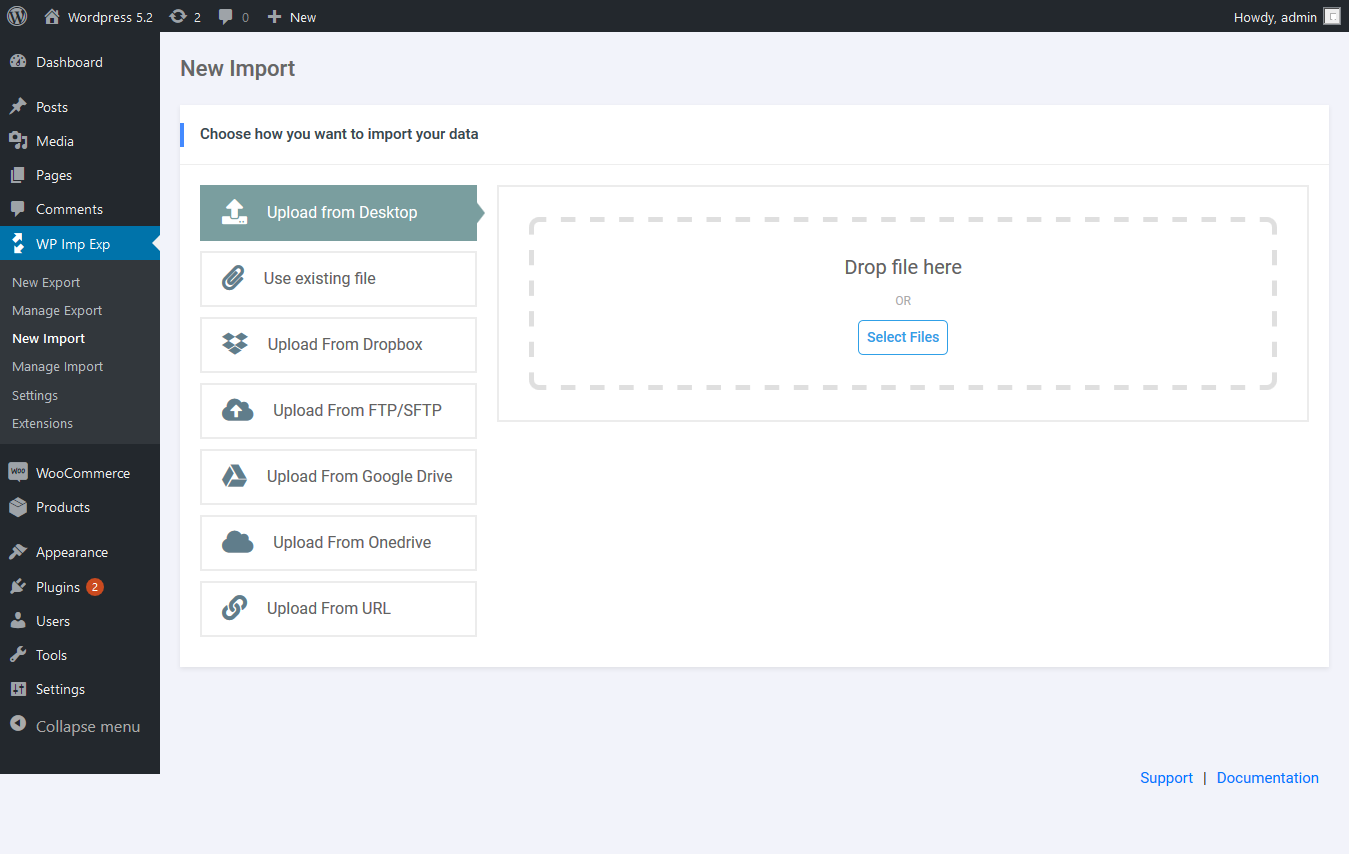Select the FTP/SFTP upload icon
Image resolution: width=1349 pixels, height=854 pixels.
pyautogui.click(x=237, y=410)
